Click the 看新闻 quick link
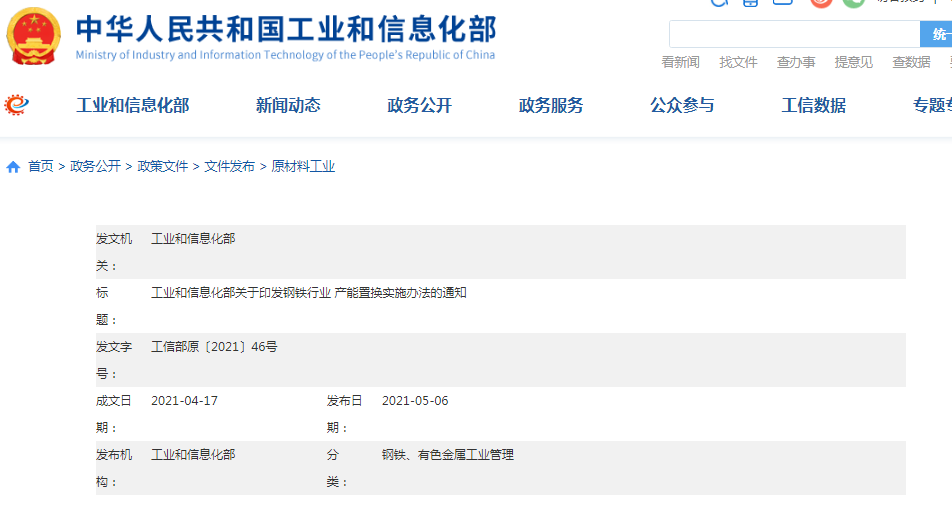Viewport: 952px width, 510px height. pyautogui.click(x=680, y=62)
